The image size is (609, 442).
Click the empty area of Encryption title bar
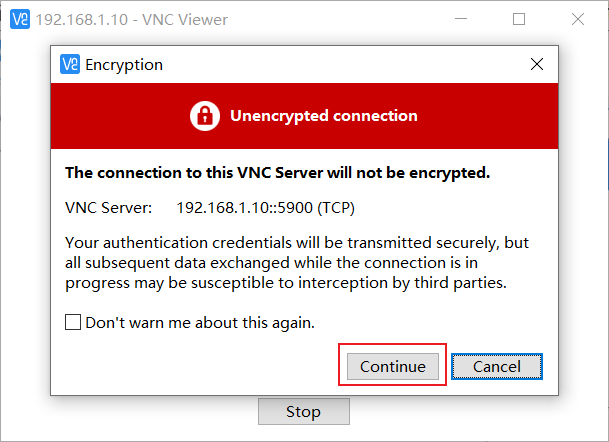tap(342, 64)
